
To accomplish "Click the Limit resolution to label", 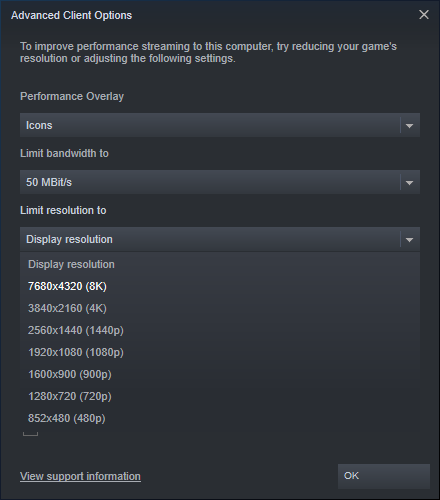I will [63, 211].
